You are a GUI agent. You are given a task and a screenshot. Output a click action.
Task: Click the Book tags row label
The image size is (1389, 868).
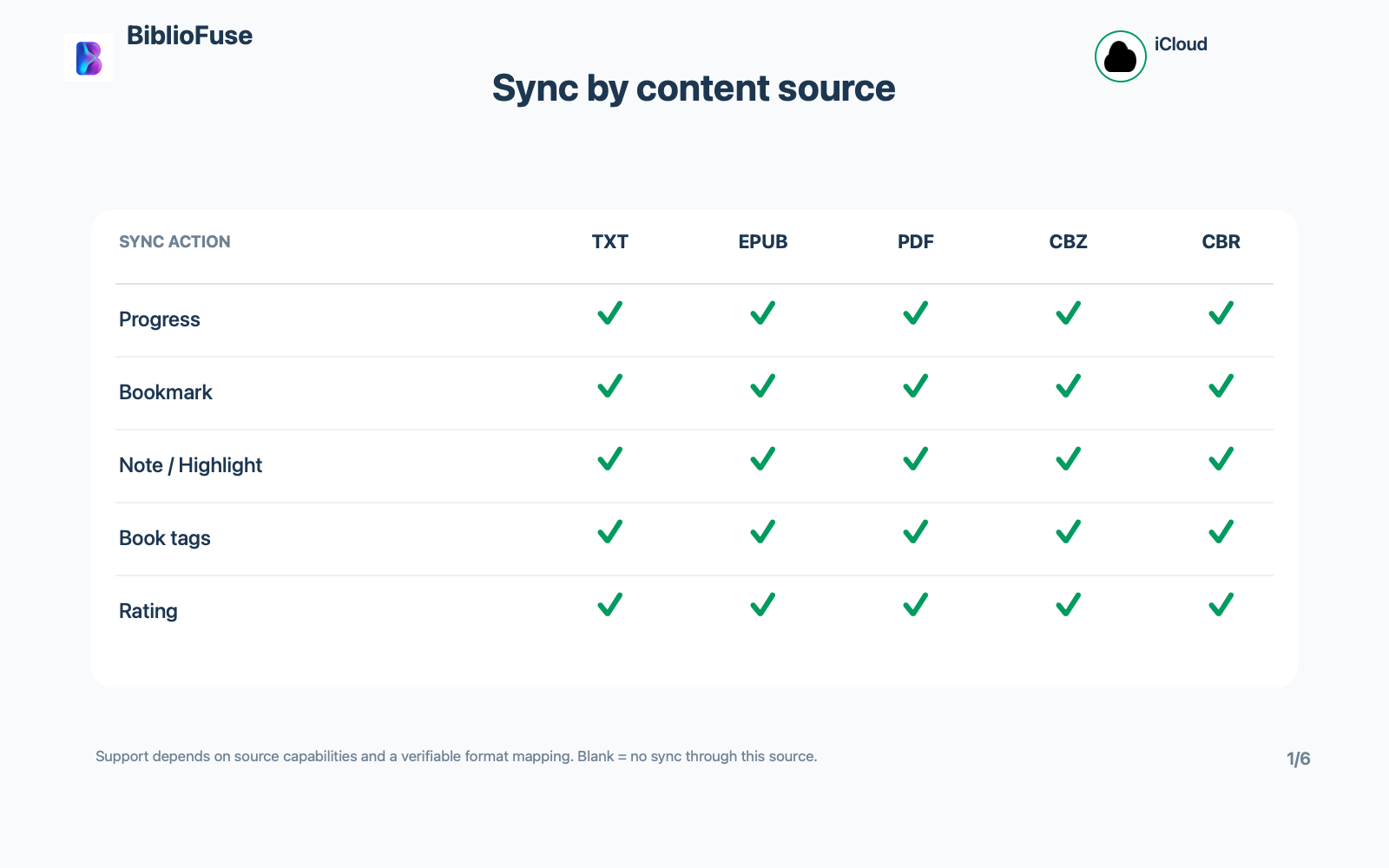click(x=165, y=538)
